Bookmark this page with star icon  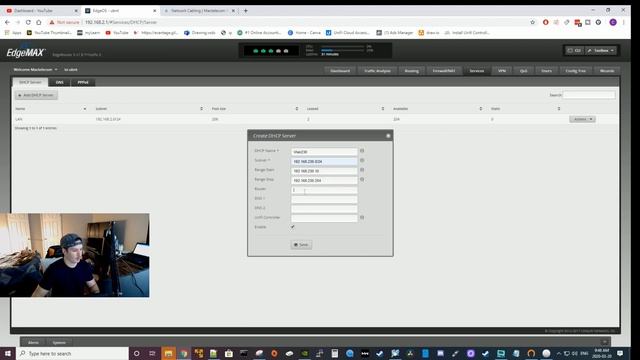(533, 22)
